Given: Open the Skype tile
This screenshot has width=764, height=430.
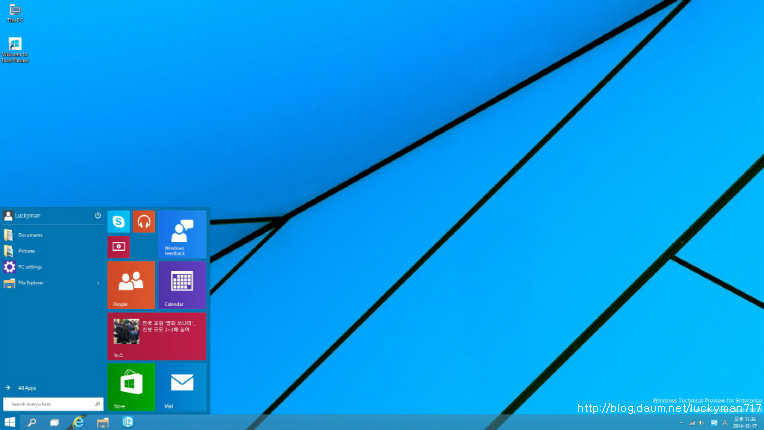Looking at the screenshot, I should coord(118,222).
